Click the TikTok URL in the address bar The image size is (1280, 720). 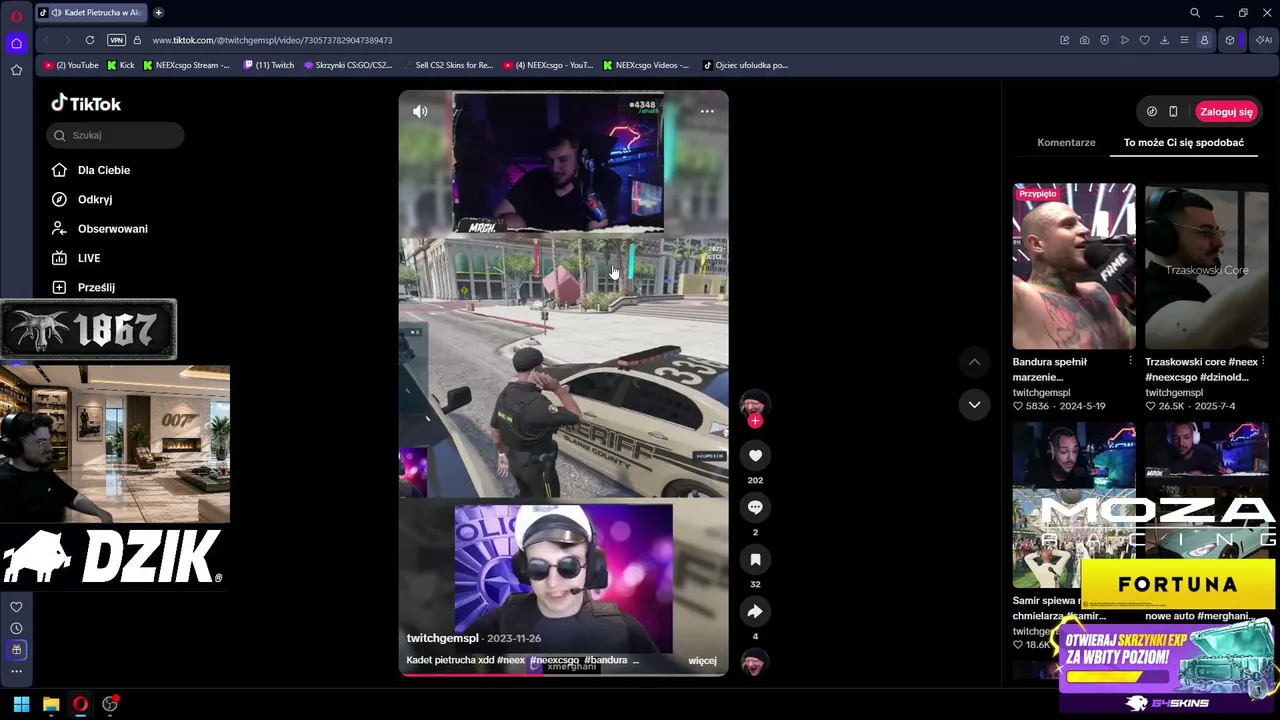[272, 40]
